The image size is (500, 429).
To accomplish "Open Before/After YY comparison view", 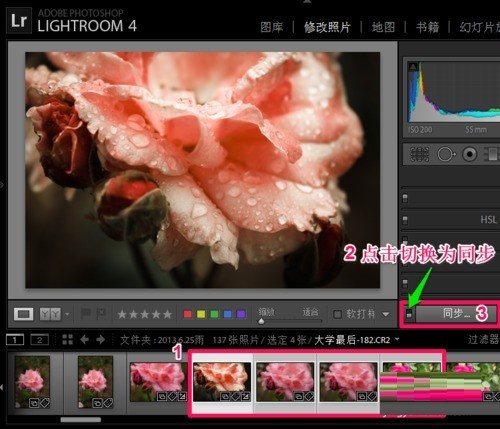I will coord(50,314).
